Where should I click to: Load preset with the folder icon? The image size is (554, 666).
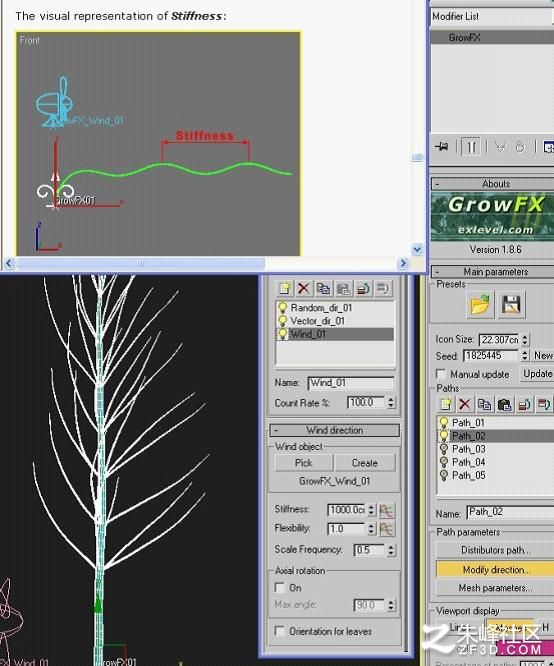pyautogui.click(x=480, y=305)
